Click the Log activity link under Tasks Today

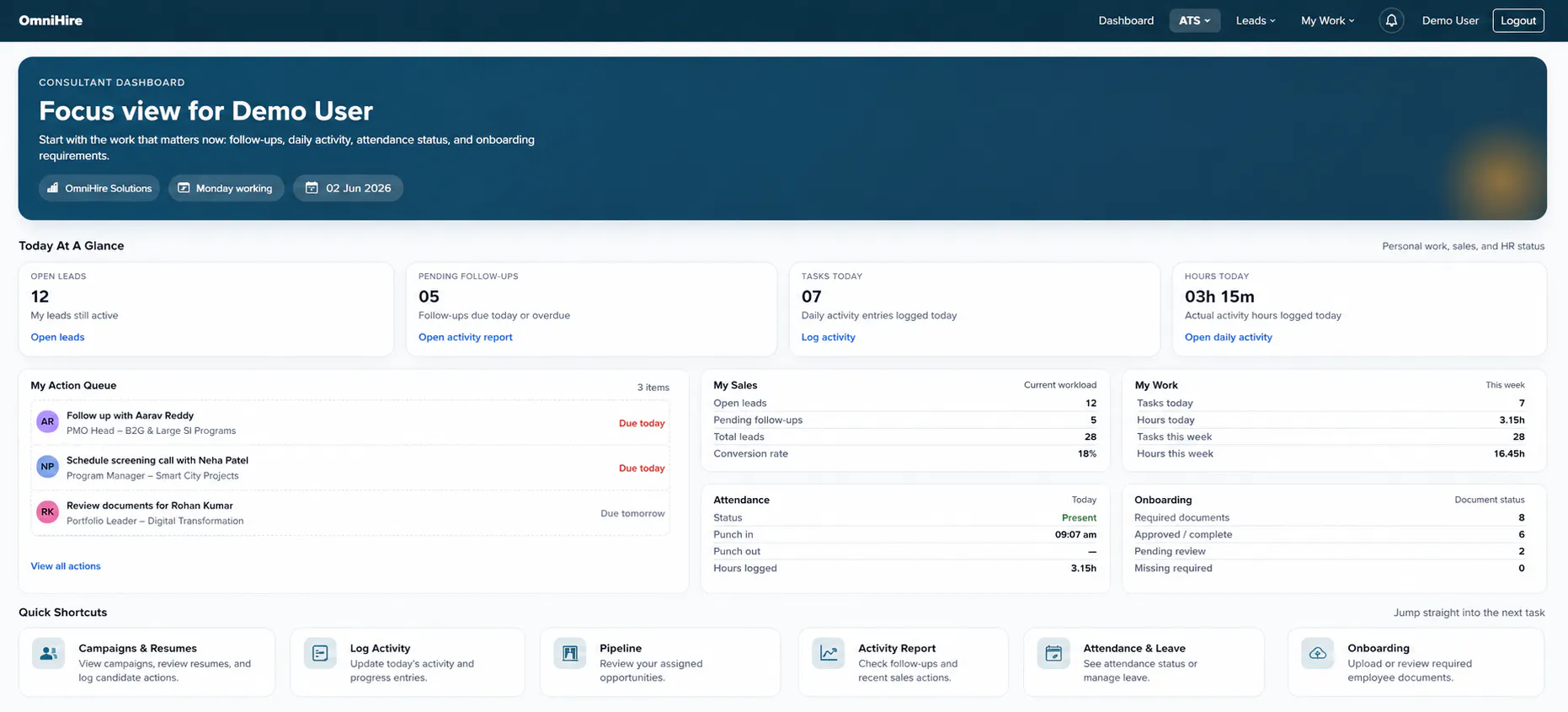[x=828, y=337]
